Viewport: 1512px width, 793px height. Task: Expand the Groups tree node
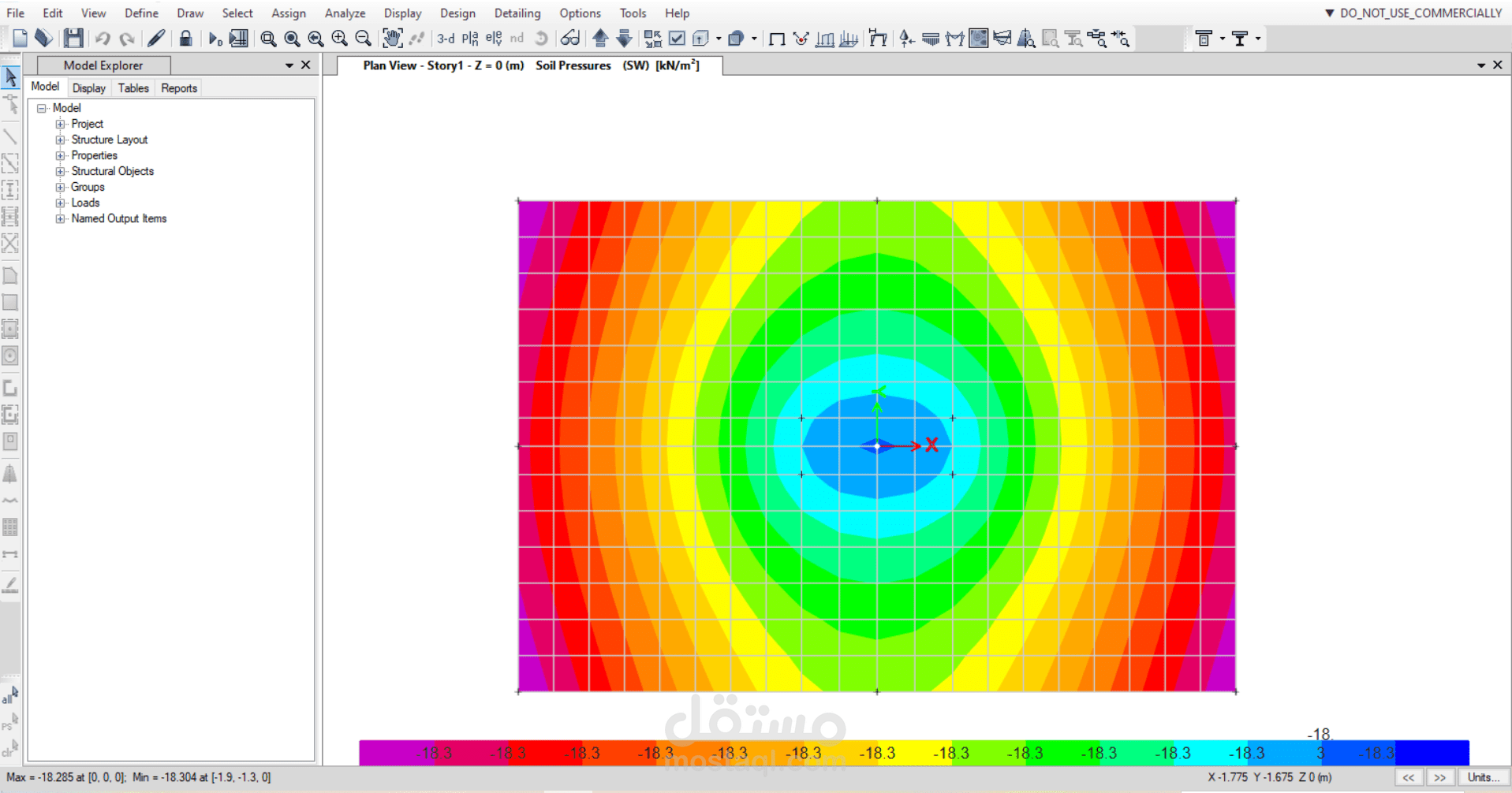pos(60,187)
